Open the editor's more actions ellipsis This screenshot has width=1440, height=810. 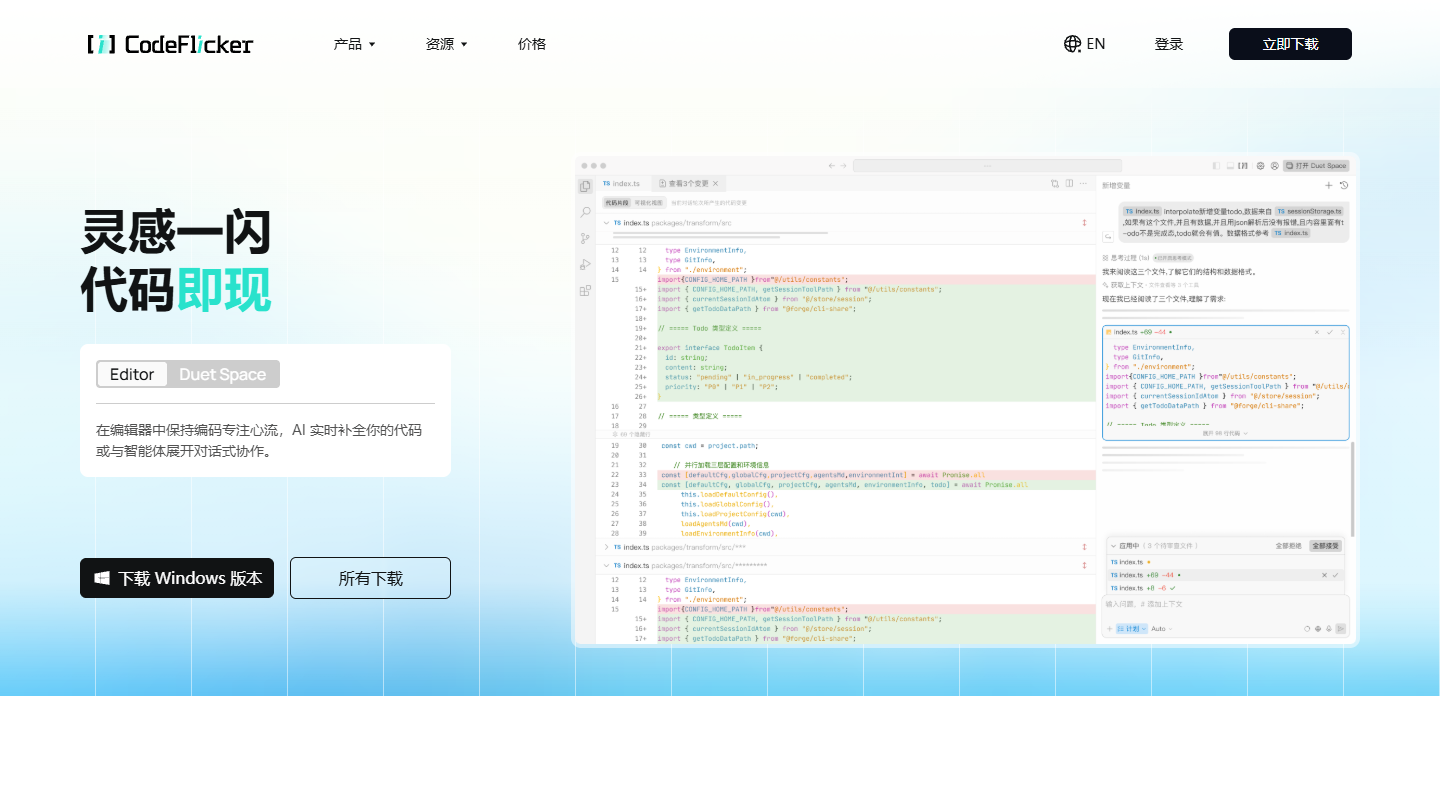(1083, 184)
